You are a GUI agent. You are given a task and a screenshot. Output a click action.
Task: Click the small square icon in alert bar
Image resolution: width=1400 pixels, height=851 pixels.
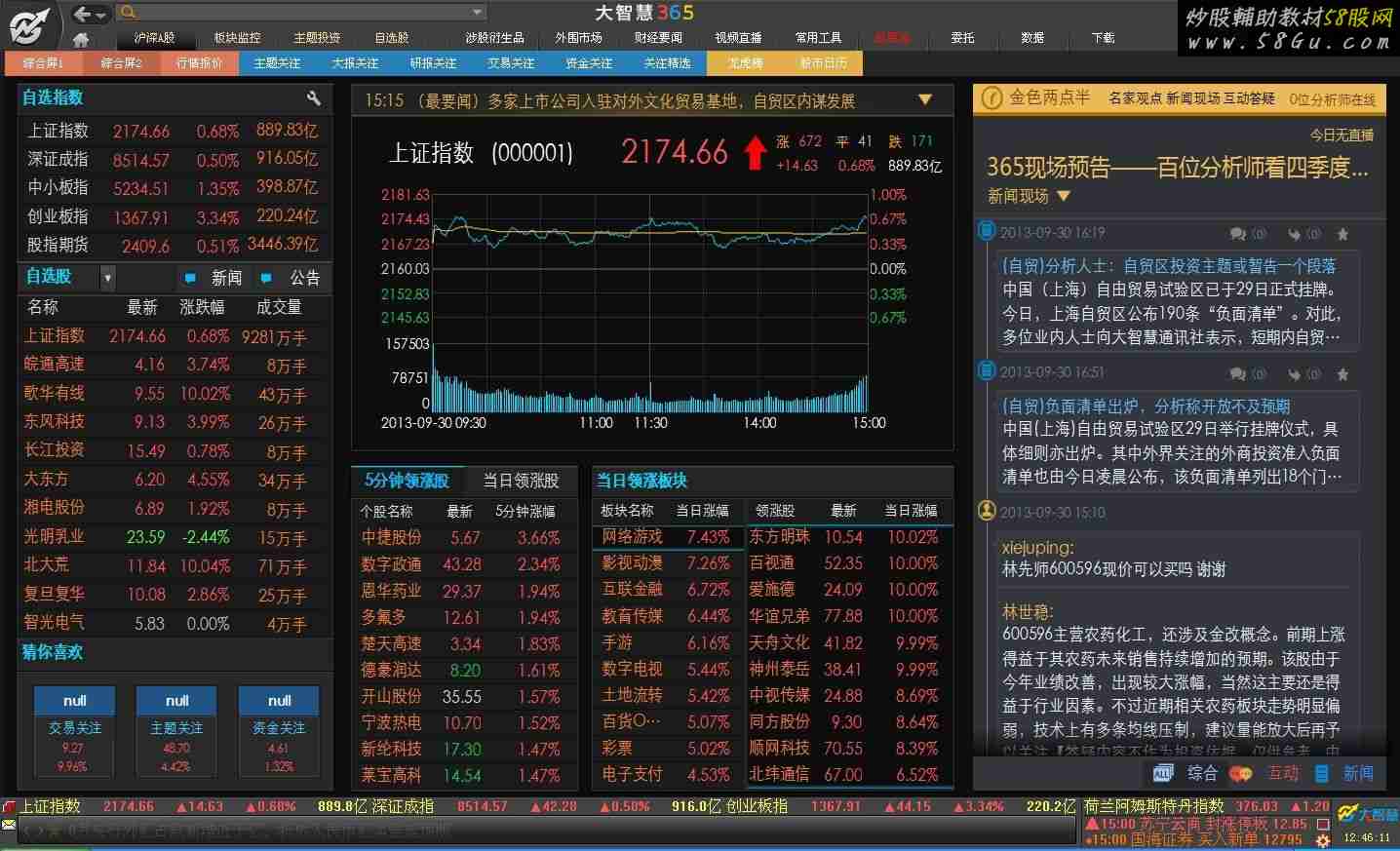click(1323, 824)
